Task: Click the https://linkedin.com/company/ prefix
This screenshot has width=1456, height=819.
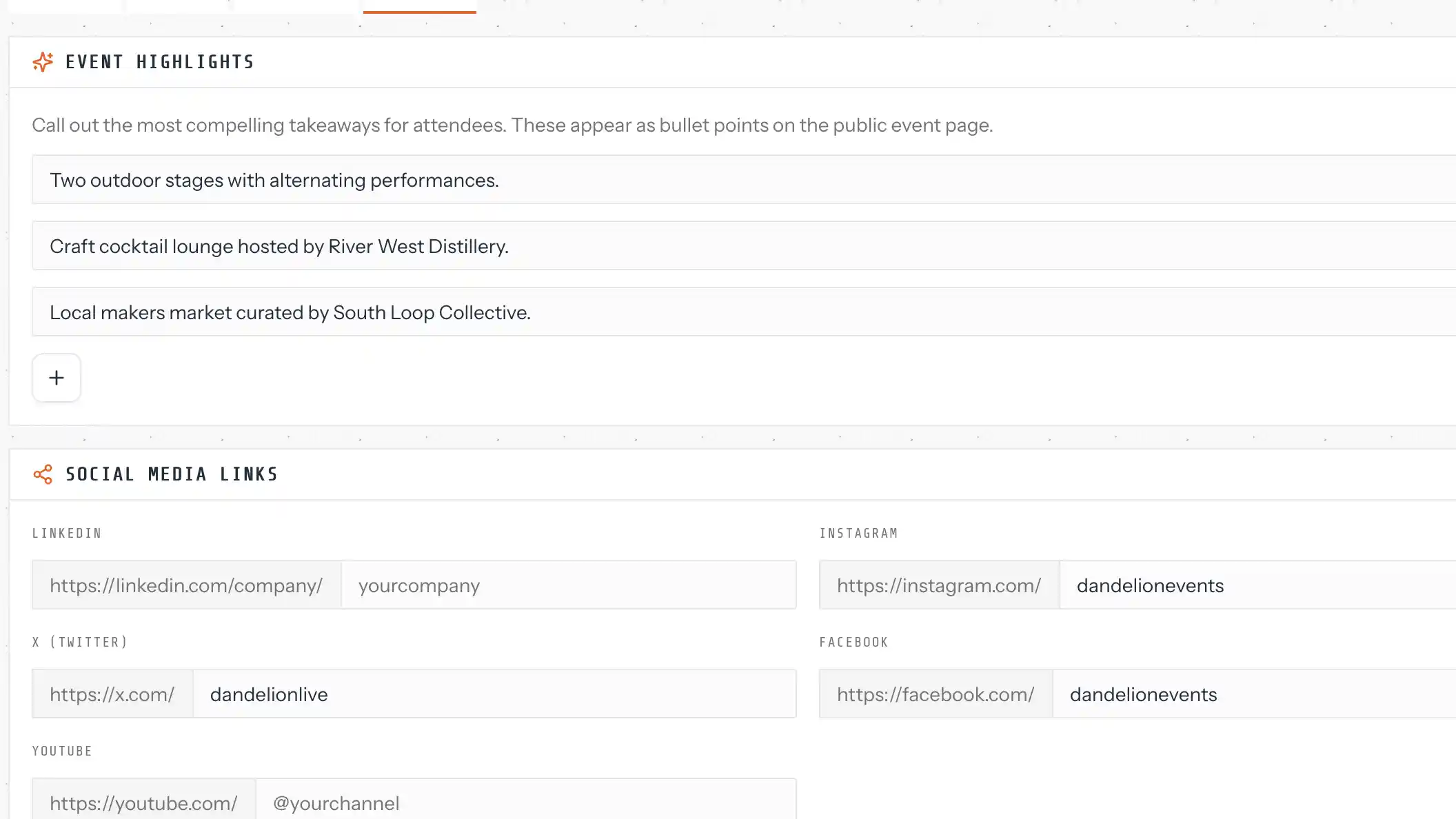Action: point(186,585)
